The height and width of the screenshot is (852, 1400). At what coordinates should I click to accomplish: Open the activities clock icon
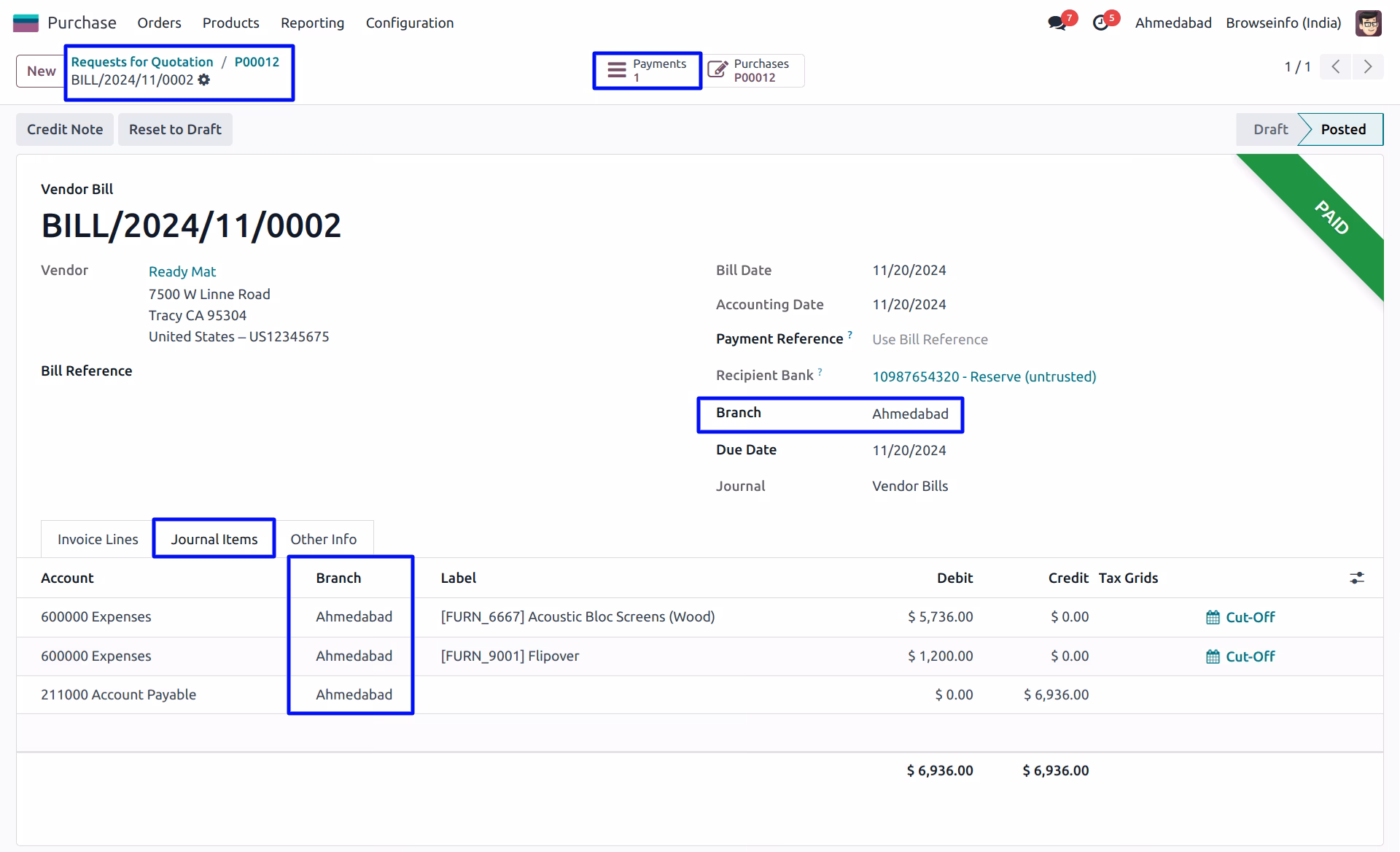(x=1100, y=23)
